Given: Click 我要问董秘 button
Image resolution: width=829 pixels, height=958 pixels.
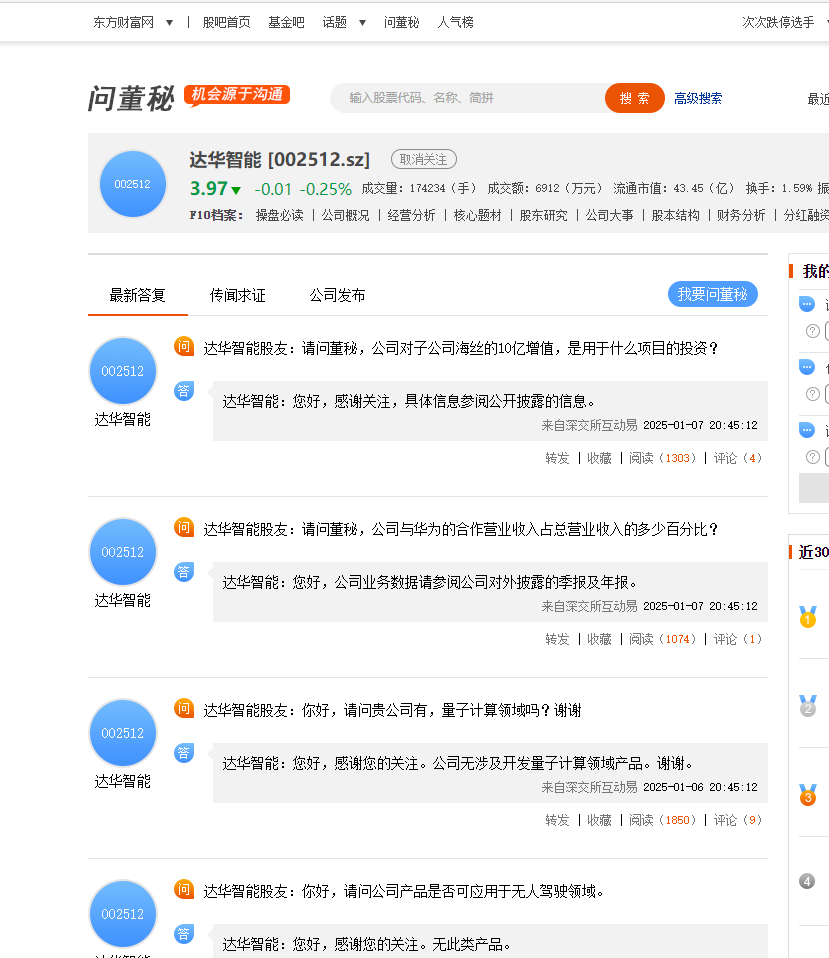Looking at the screenshot, I should tap(712, 294).
